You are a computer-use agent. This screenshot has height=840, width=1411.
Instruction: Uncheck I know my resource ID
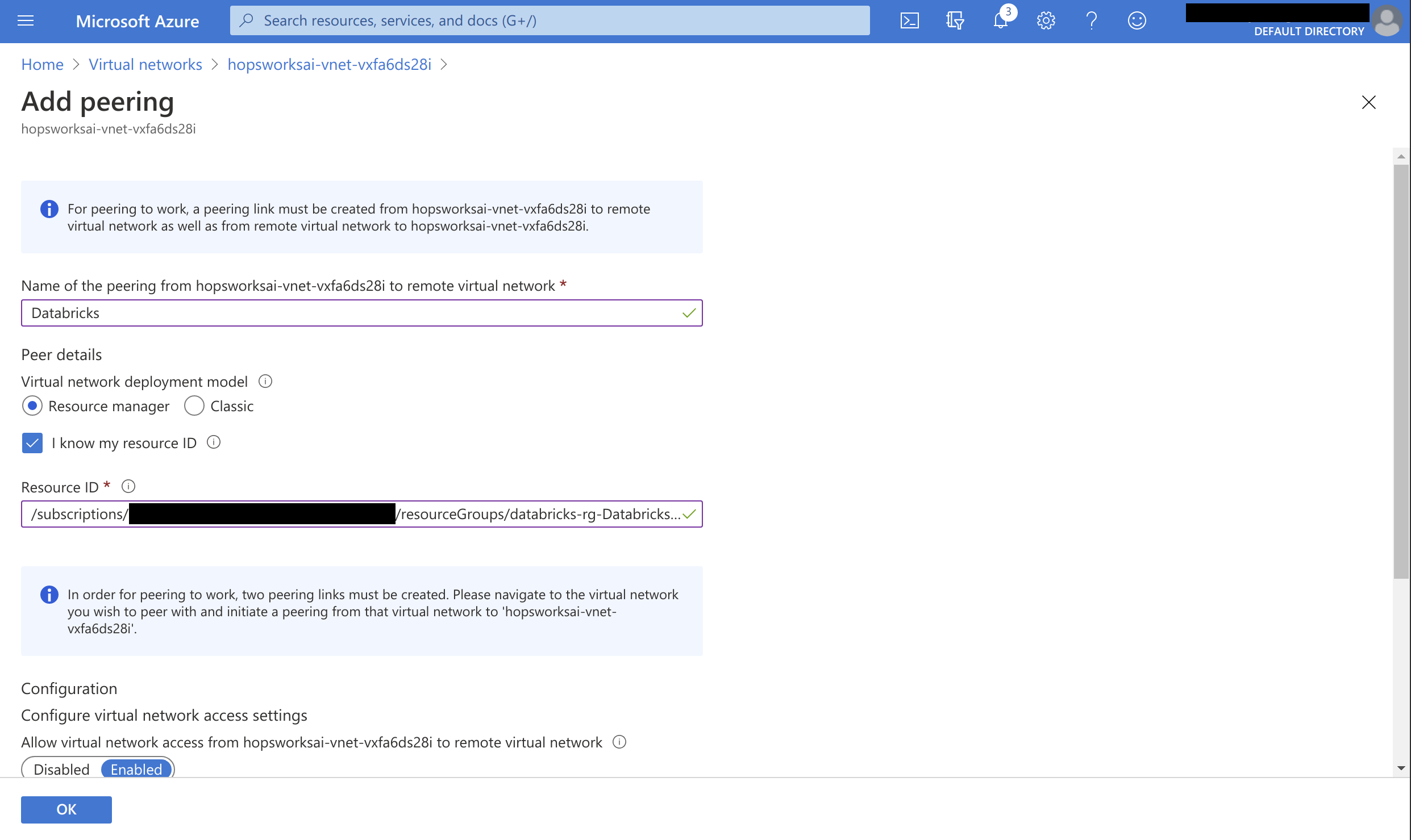click(32, 443)
